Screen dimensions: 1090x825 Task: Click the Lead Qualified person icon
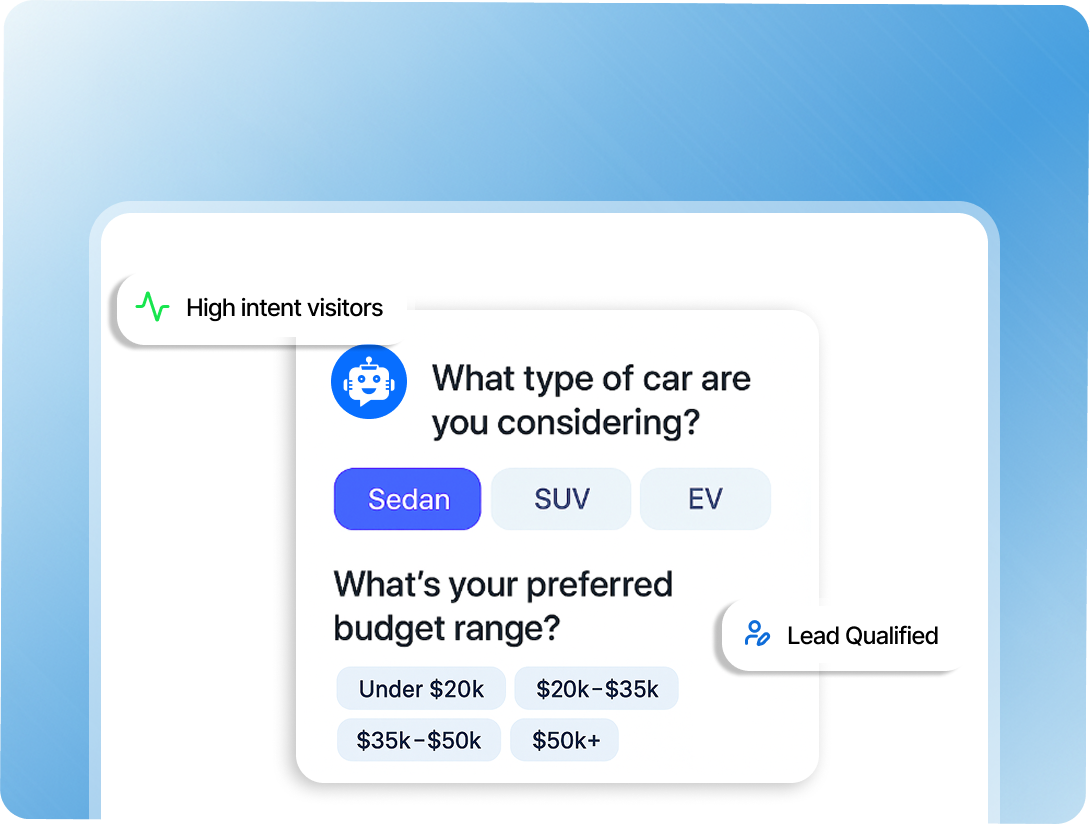[x=757, y=634]
